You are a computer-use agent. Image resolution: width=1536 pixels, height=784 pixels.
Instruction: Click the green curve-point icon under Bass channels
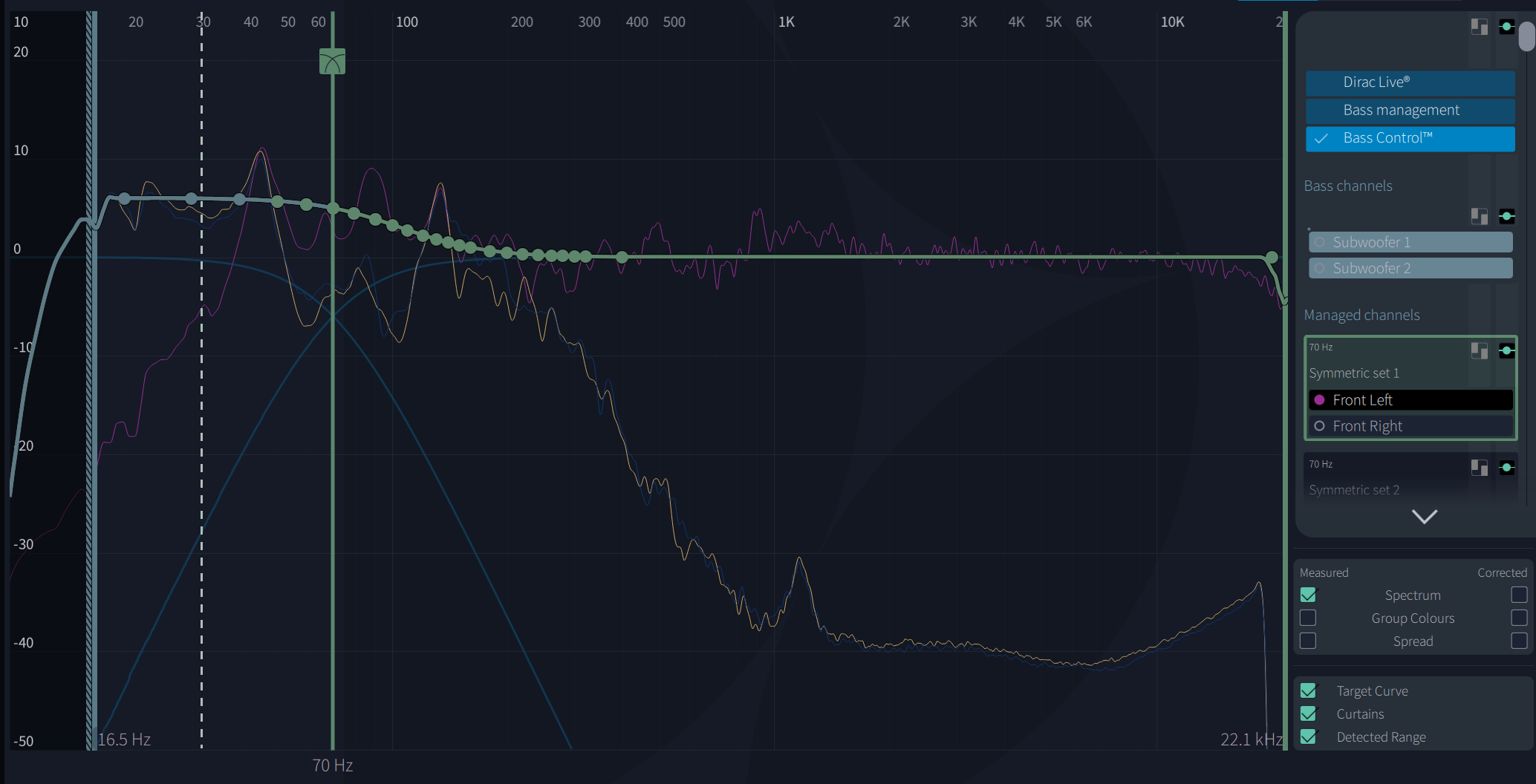pos(1506,216)
